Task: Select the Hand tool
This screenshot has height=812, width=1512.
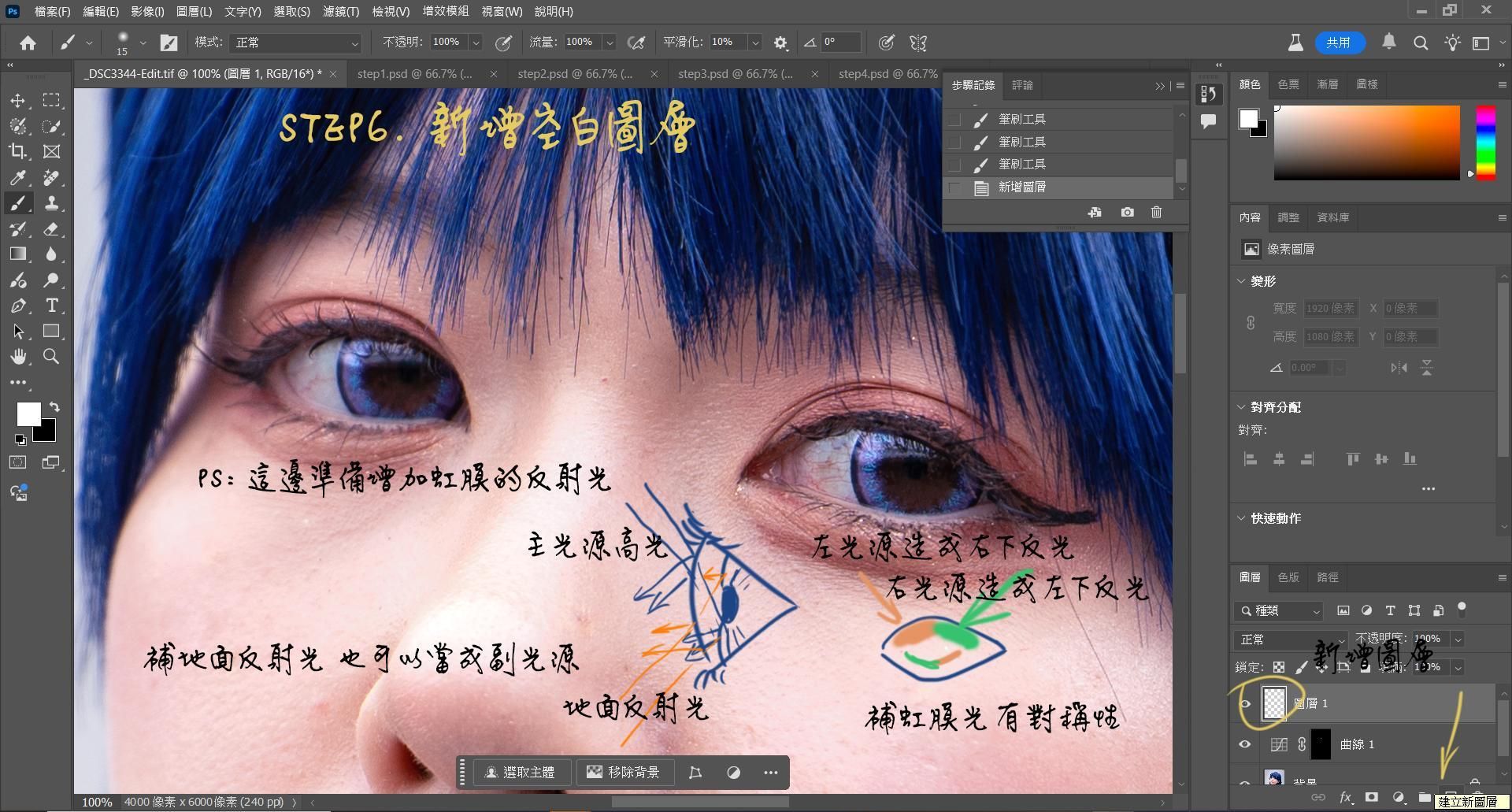Action: (x=18, y=357)
